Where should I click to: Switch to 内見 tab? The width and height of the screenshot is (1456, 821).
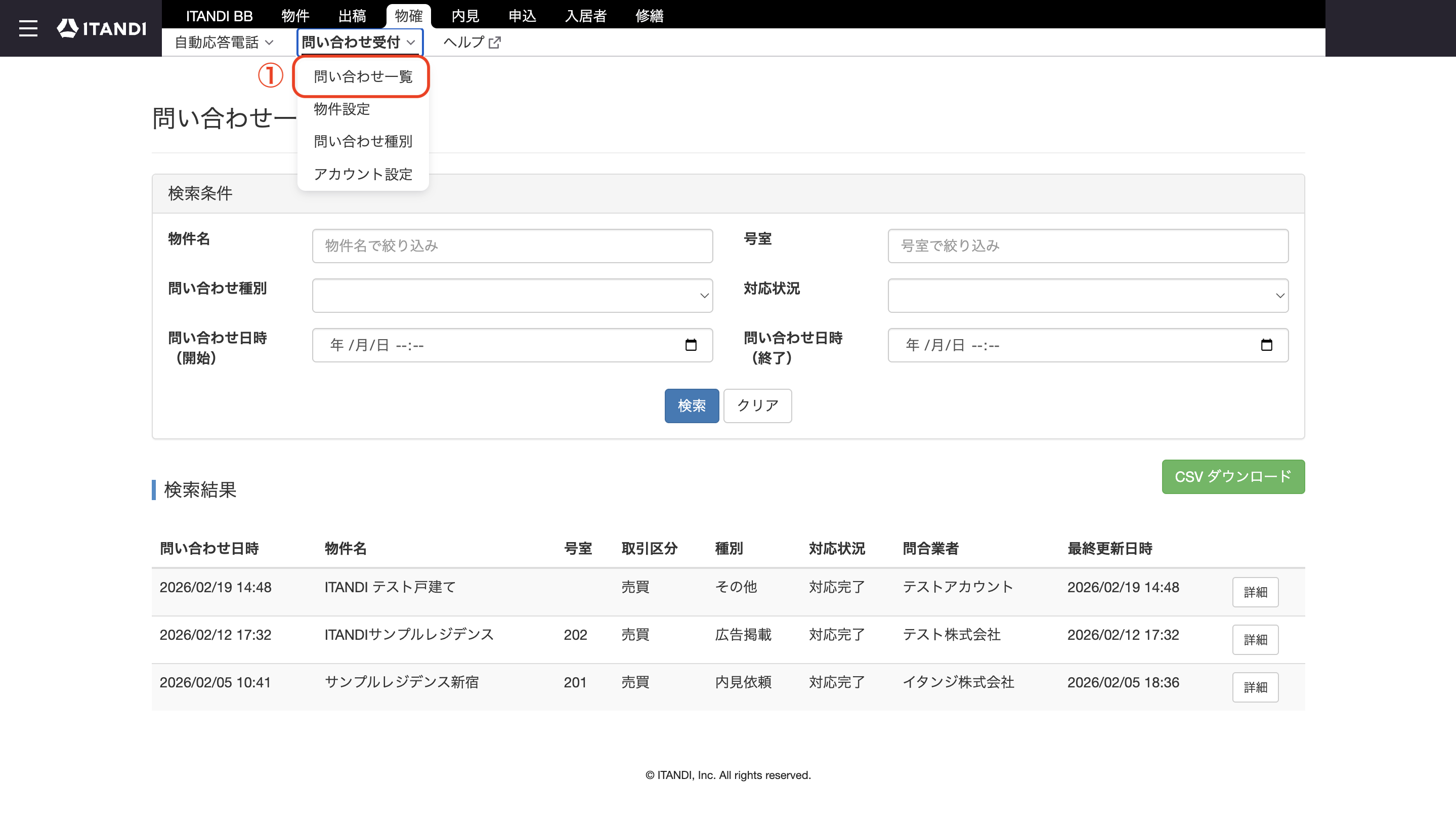[465, 16]
